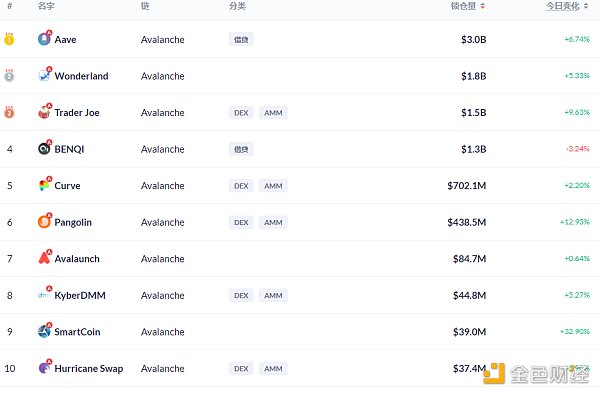Click the Trader Joe logo icon
600x395 pixels.
pos(44,112)
